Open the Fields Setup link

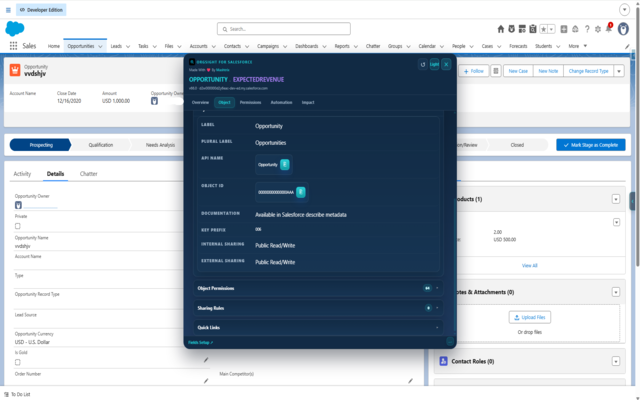pos(200,342)
